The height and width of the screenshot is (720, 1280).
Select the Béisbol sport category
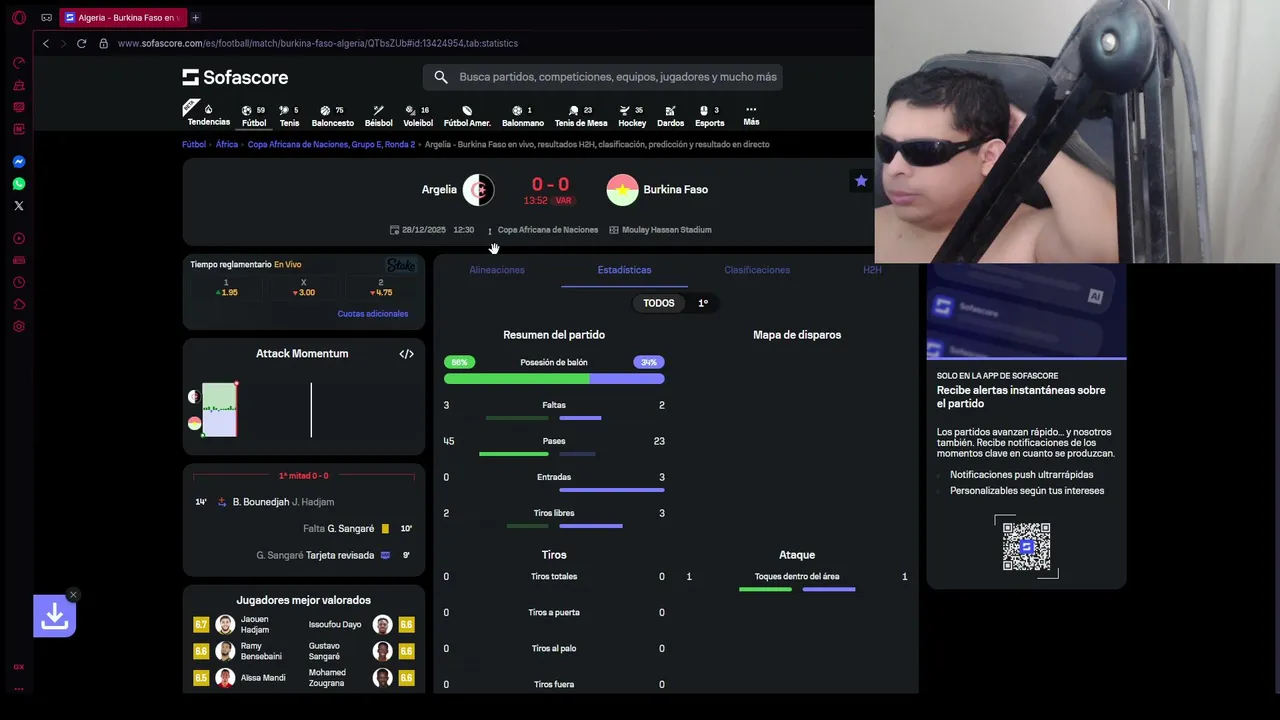379,116
